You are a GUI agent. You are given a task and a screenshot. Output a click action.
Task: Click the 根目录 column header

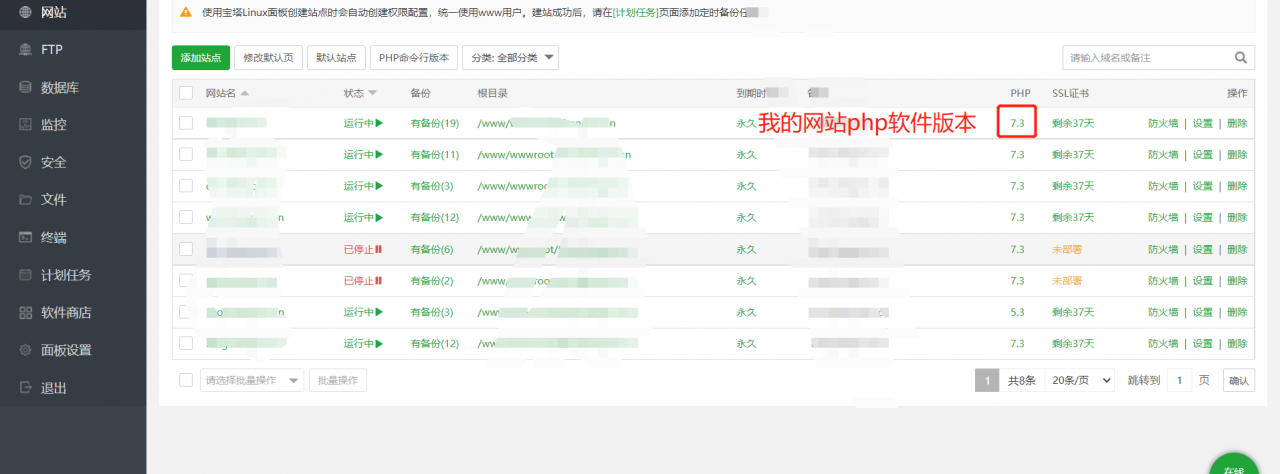(x=493, y=93)
